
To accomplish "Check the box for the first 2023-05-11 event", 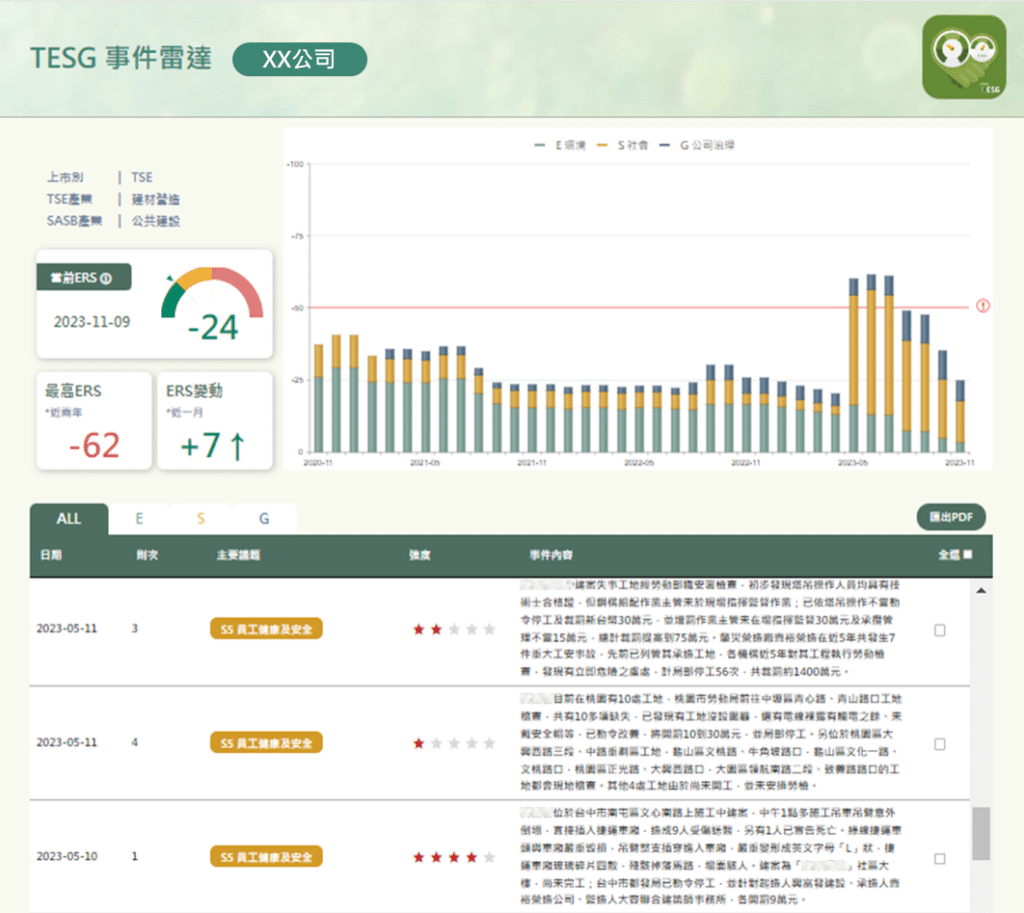I will (939, 630).
